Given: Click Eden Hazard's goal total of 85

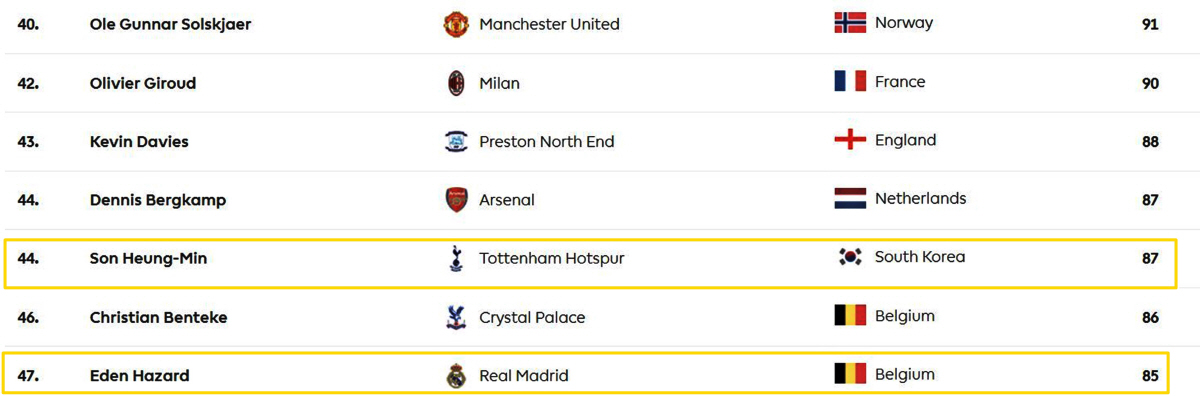Looking at the screenshot, I should (1150, 376).
